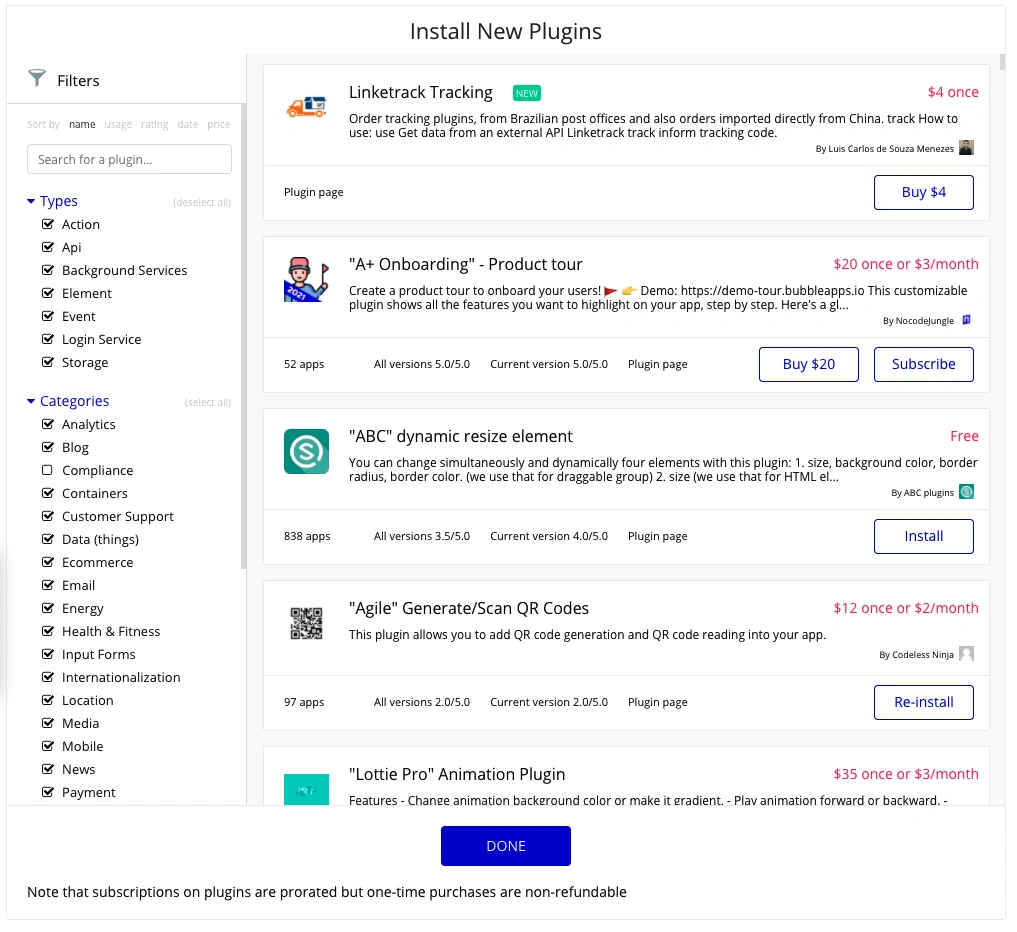This screenshot has width=1017, height=932.
Task: Toggle the Email category checkbox
Action: (x=47, y=586)
